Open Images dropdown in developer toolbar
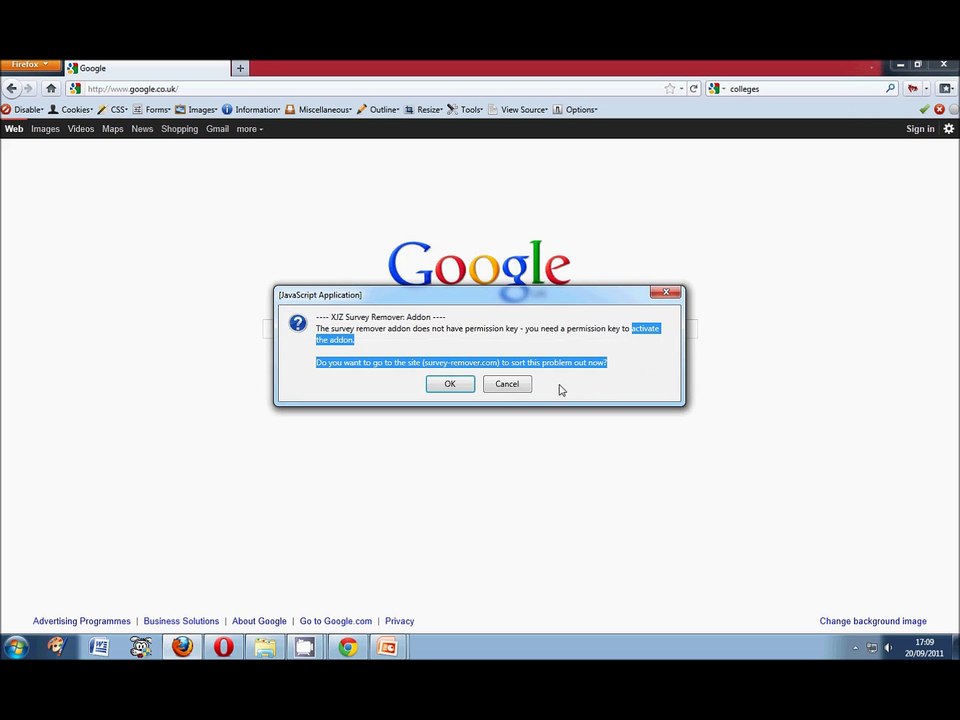 pyautogui.click(x=196, y=110)
